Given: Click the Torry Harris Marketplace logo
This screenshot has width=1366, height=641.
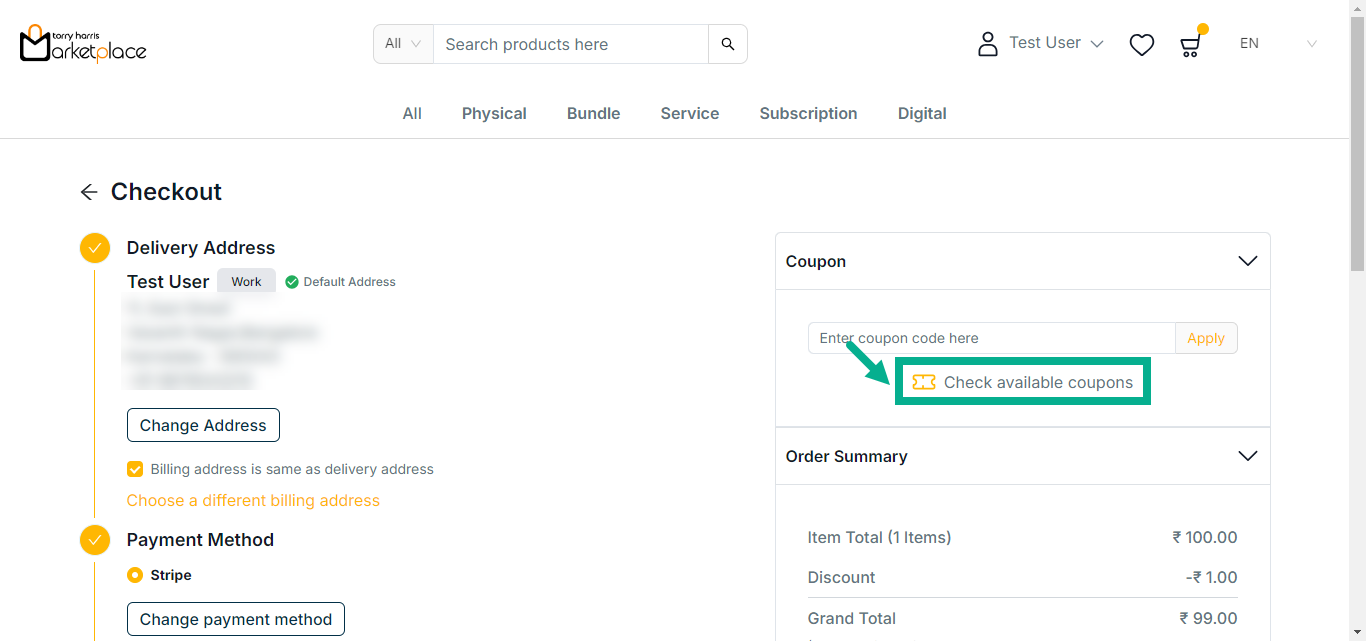Looking at the screenshot, I should [83, 44].
